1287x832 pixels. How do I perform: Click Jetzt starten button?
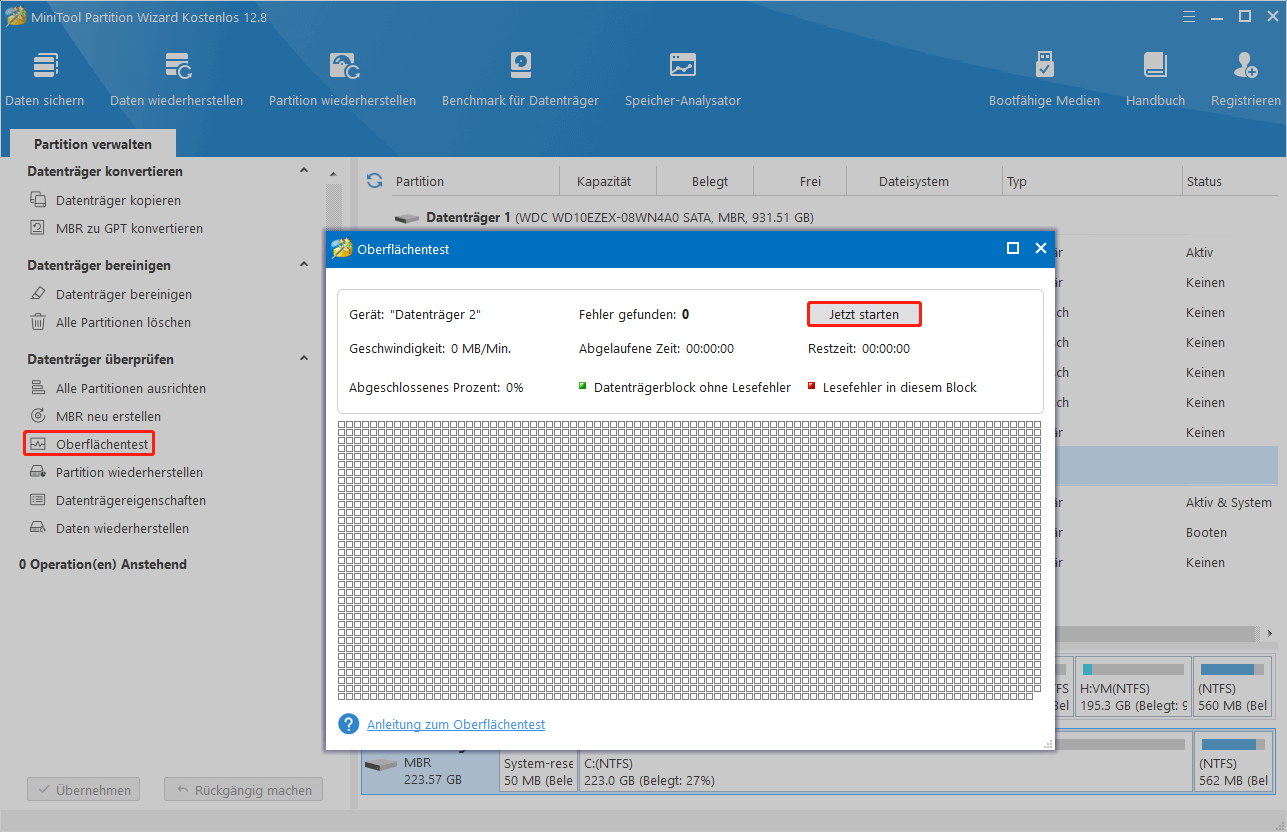click(x=864, y=314)
